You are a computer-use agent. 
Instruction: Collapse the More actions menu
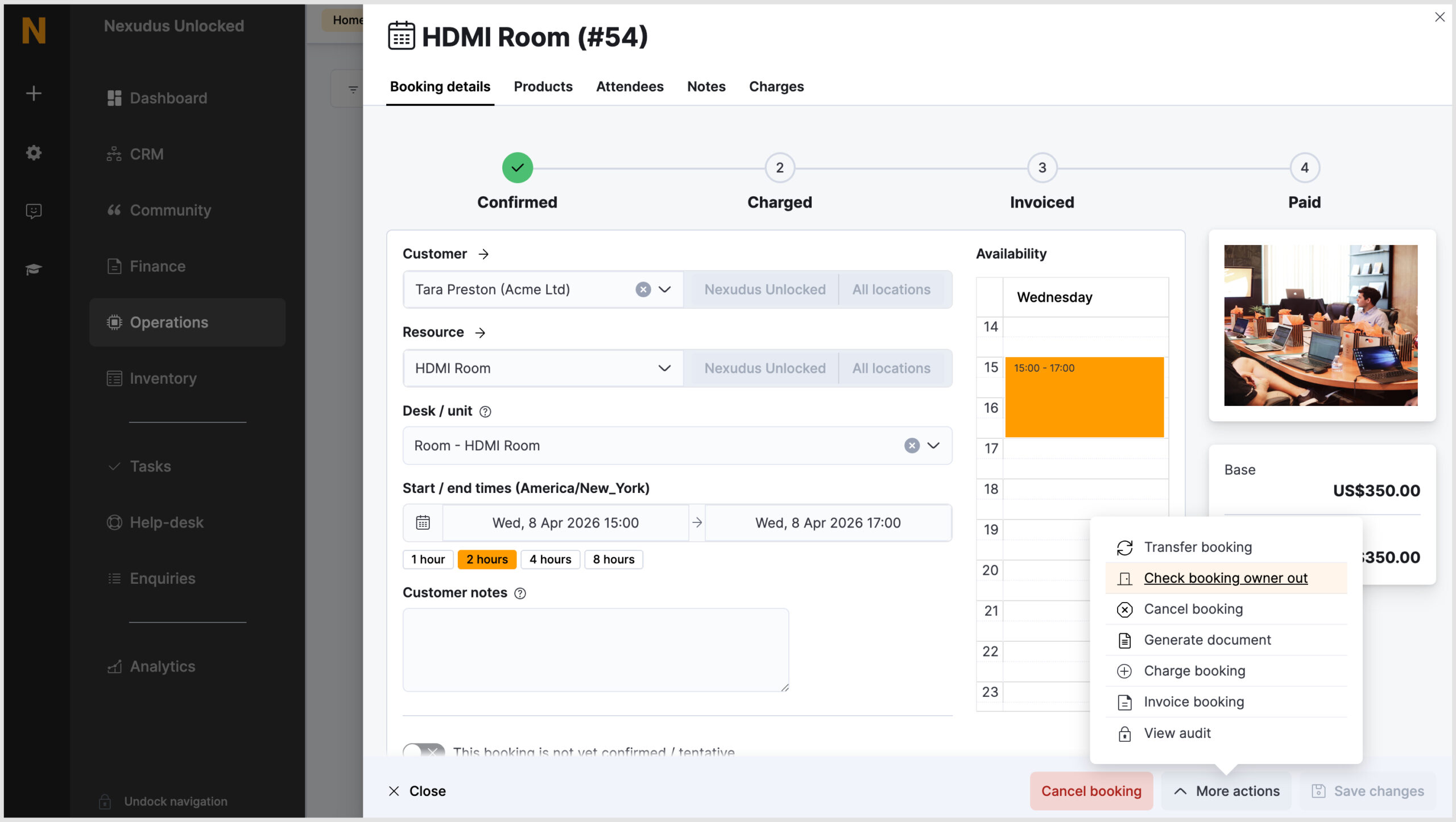(x=1226, y=791)
